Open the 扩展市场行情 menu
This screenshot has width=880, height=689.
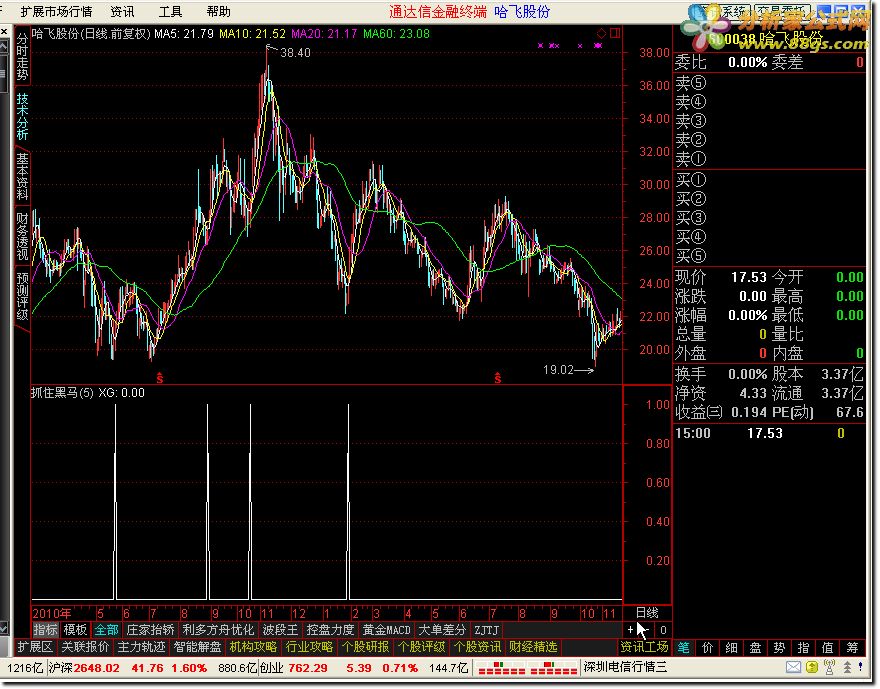tap(56, 12)
